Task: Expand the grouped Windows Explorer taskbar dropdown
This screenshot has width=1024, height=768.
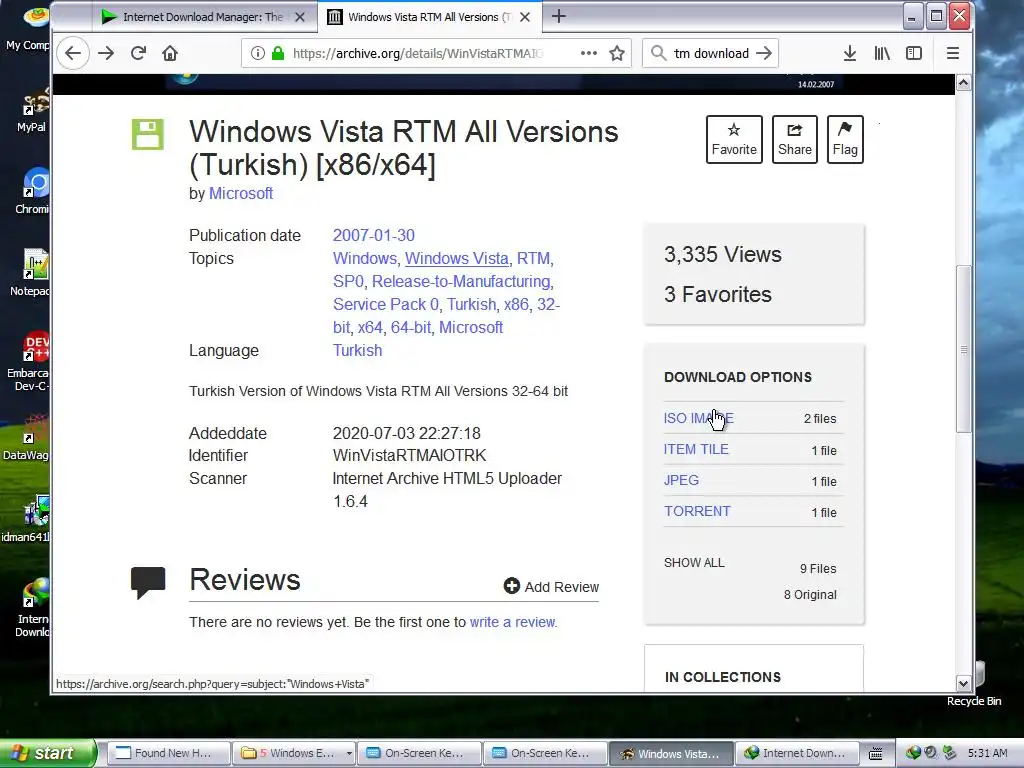Action: pos(349,753)
